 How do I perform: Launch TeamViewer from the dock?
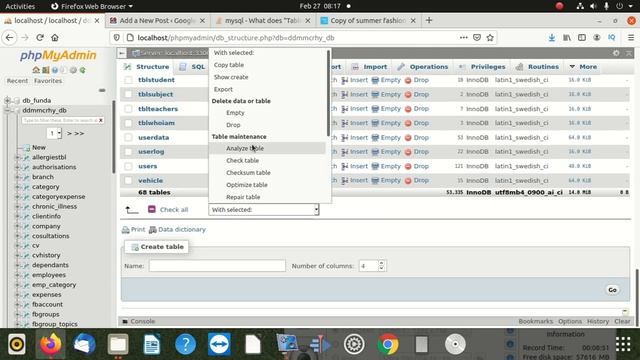tap(219, 344)
